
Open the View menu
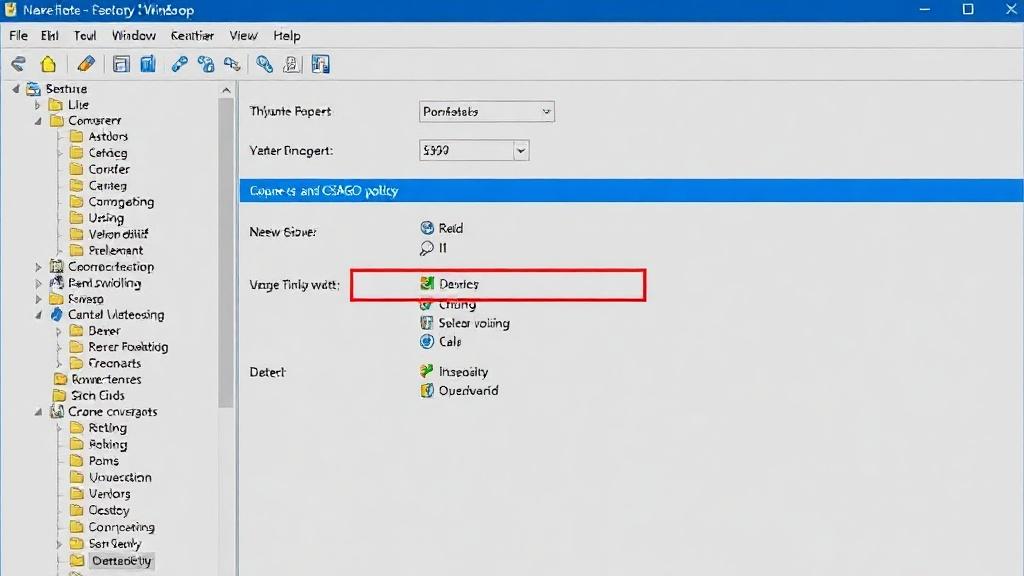point(244,36)
